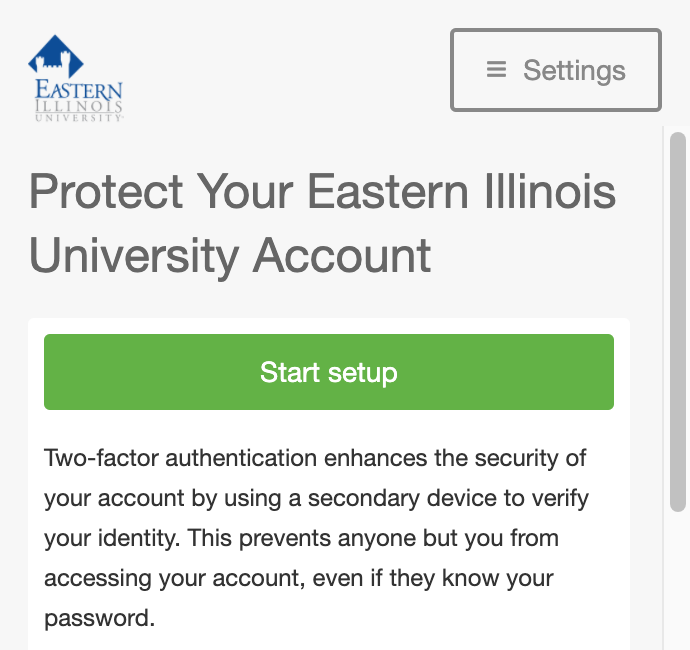Click the heading line "University Account"

pos(230,255)
